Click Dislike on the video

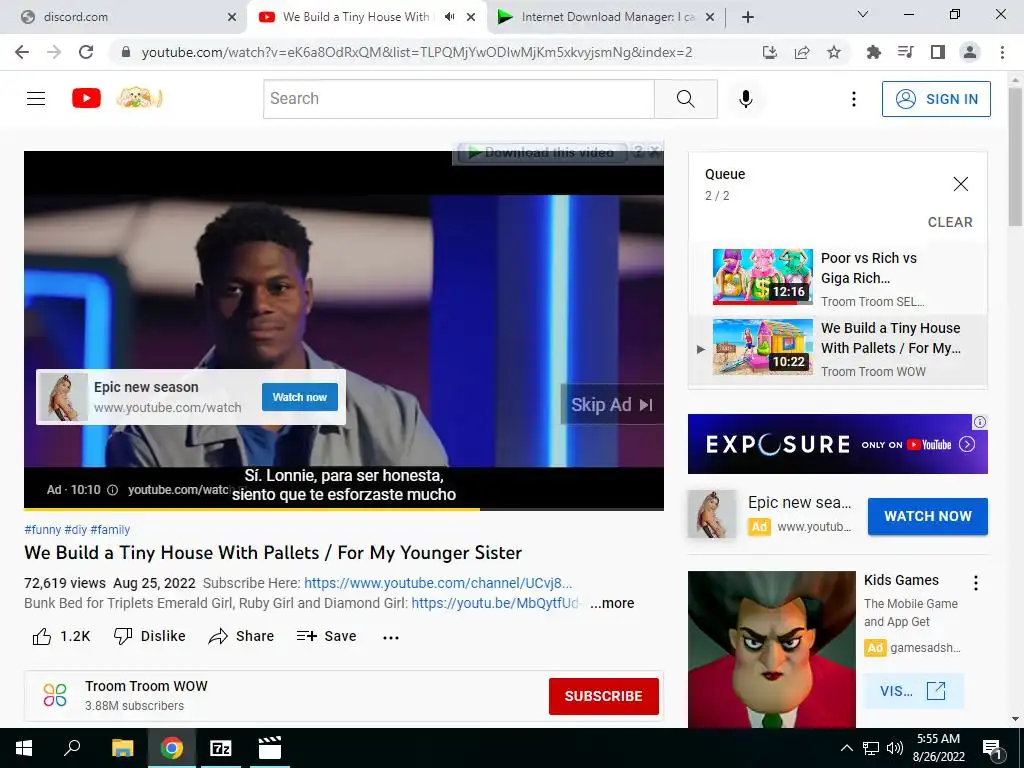[x=150, y=636]
